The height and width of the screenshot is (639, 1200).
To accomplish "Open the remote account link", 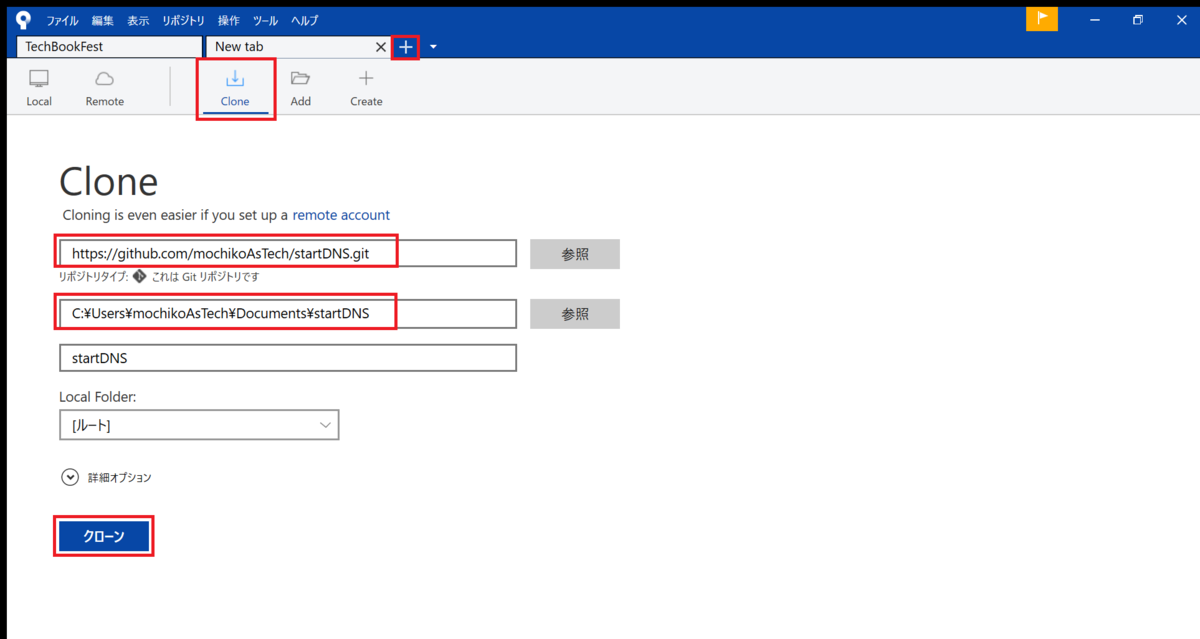I will click(x=341, y=215).
